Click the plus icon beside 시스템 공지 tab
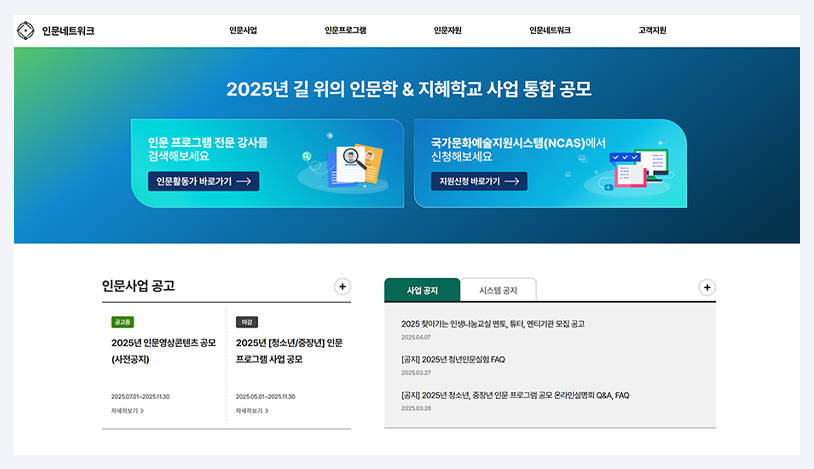Viewport: 814px width, 469px height. click(707, 287)
